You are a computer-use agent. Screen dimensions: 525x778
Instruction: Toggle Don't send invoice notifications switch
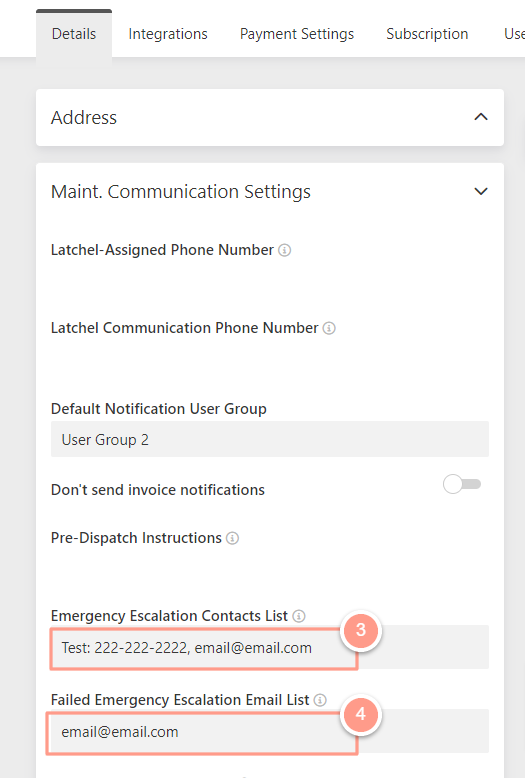[x=462, y=484]
